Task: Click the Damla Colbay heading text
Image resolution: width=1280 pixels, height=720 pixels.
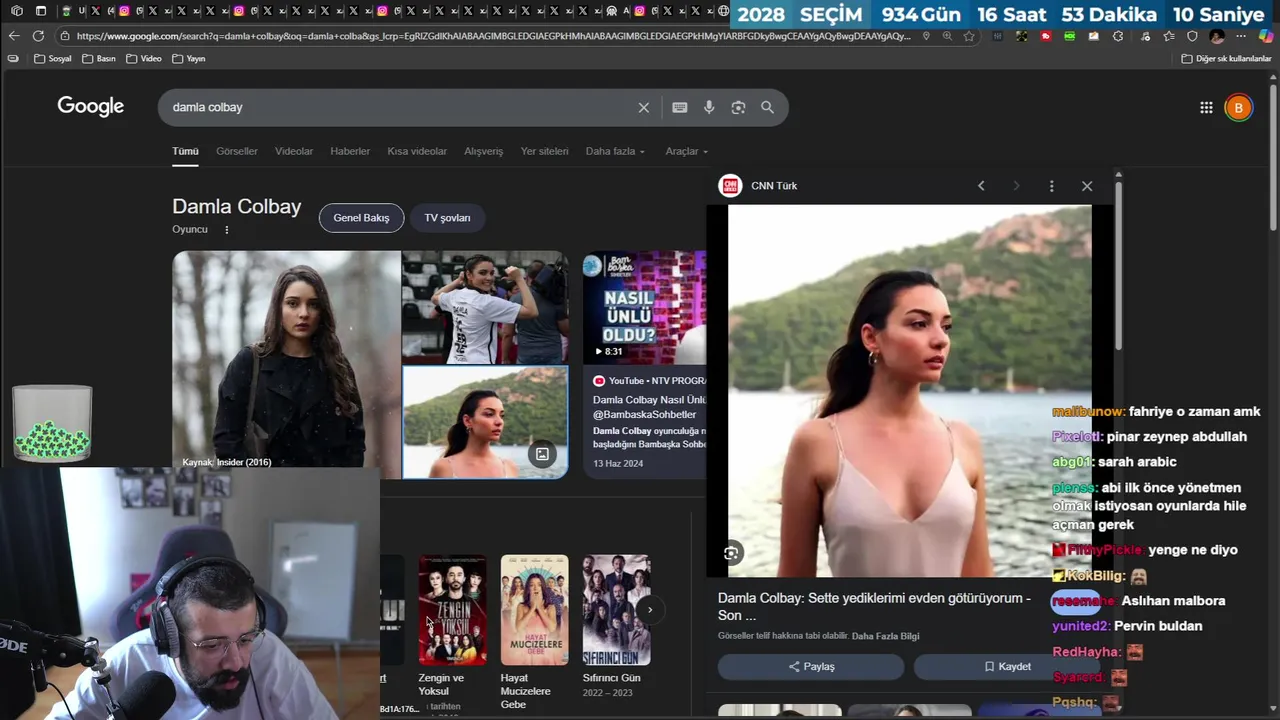Action: [236, 207]
